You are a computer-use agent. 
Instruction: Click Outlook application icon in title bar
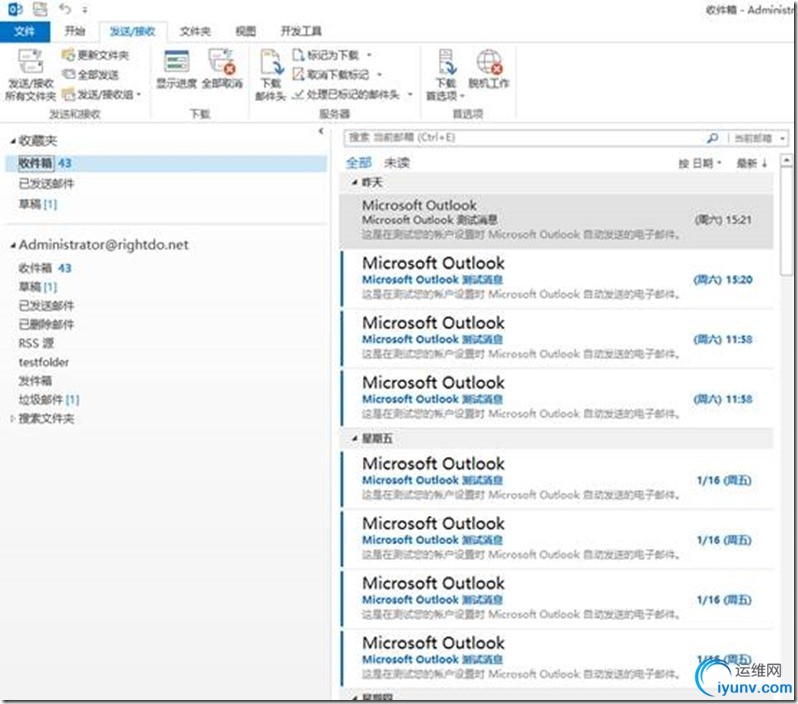coord(15,9)
